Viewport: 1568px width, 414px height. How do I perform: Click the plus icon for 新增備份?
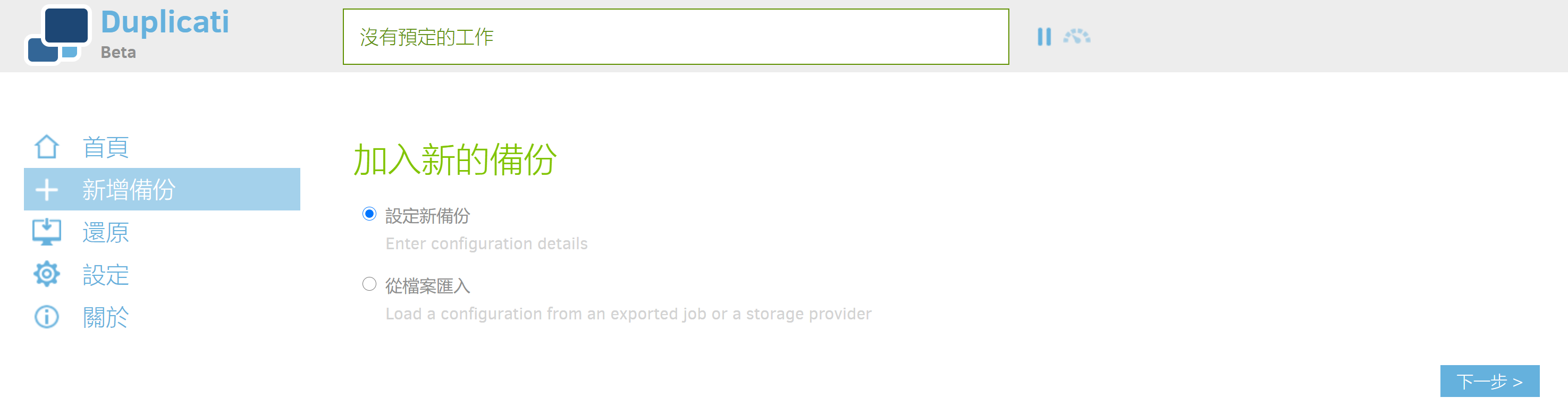tap(46, 189)
